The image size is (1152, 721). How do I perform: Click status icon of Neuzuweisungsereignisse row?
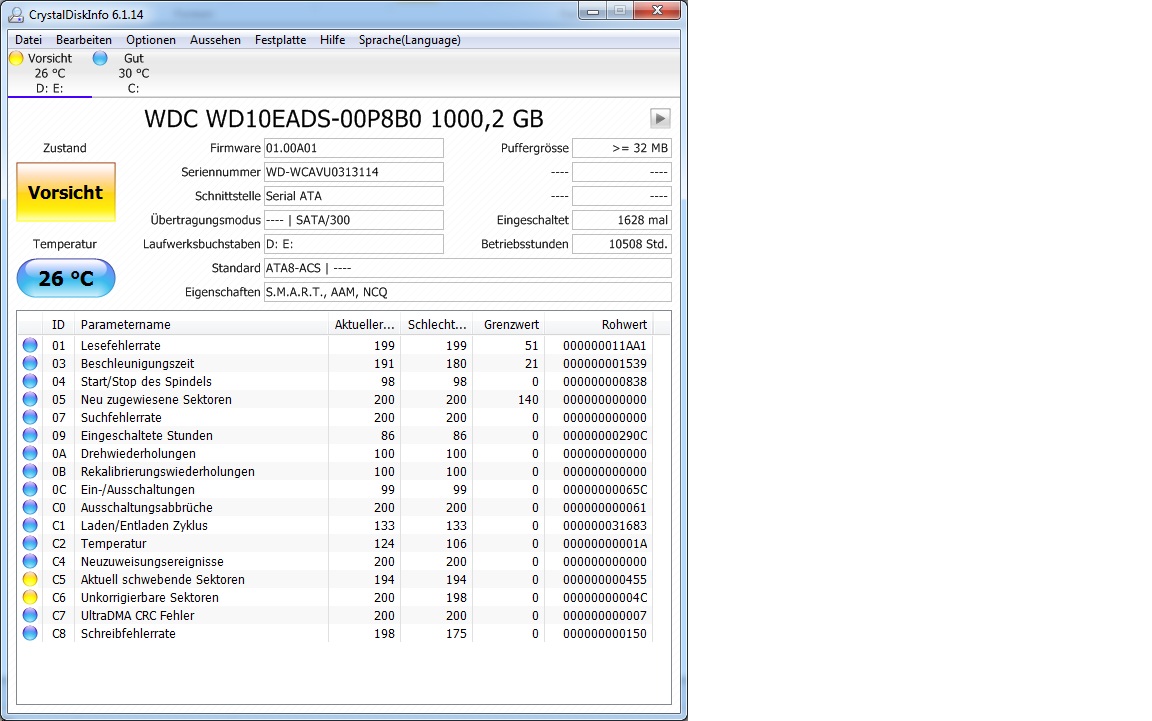pos(29,561)
